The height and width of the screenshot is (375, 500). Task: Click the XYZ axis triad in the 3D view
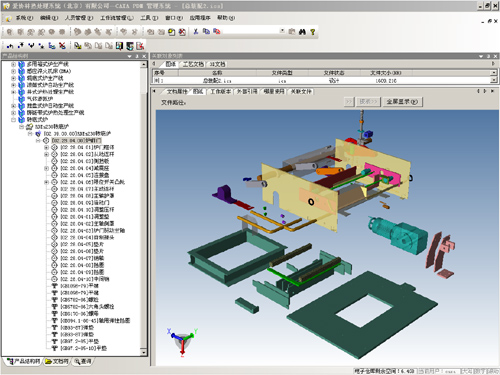182,342
